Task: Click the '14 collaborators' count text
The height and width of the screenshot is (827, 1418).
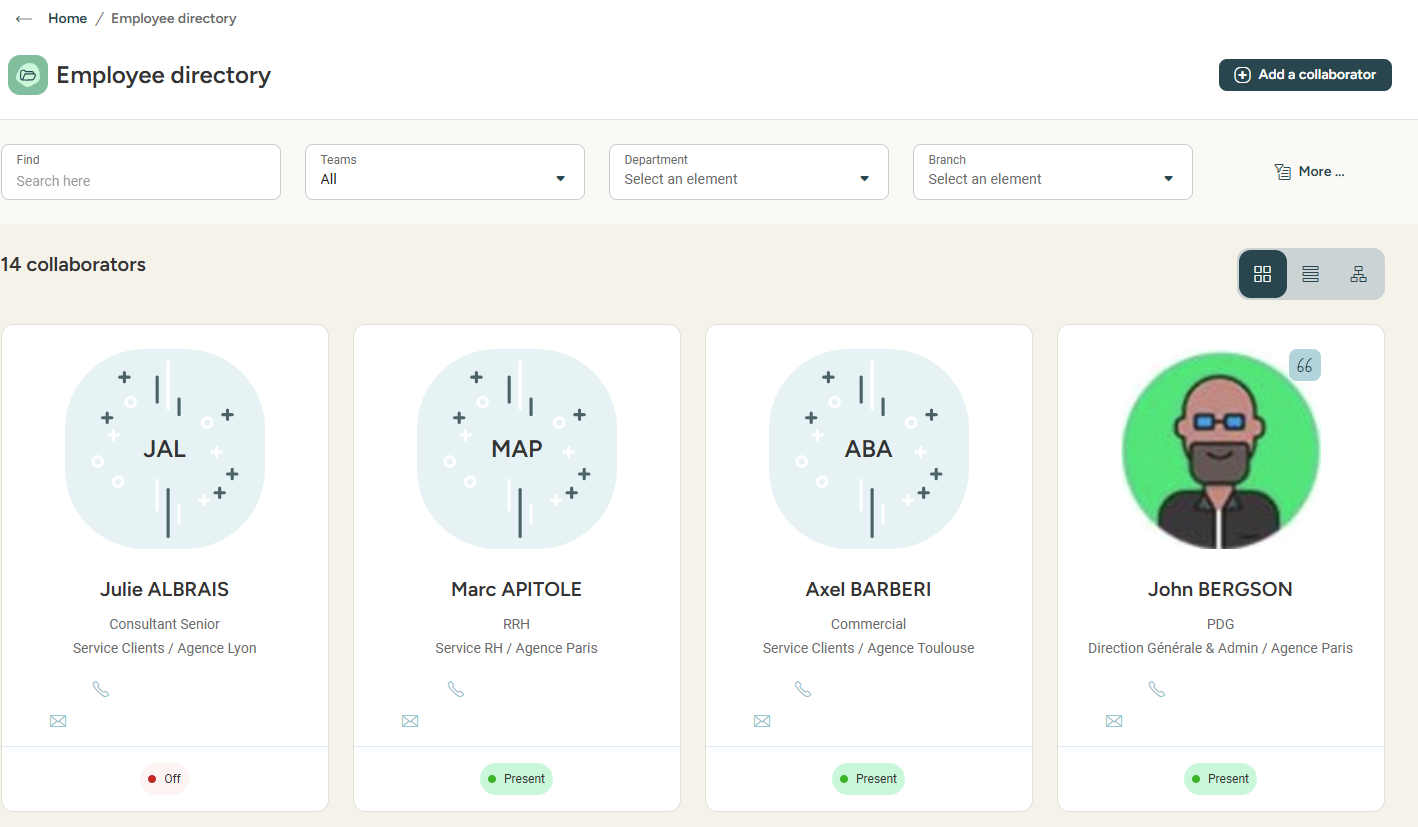Action: point(73,265)
